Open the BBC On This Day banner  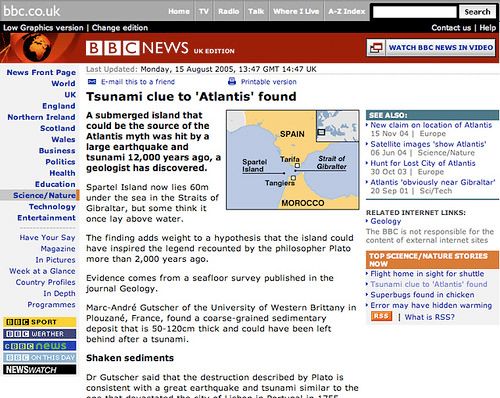40,358
